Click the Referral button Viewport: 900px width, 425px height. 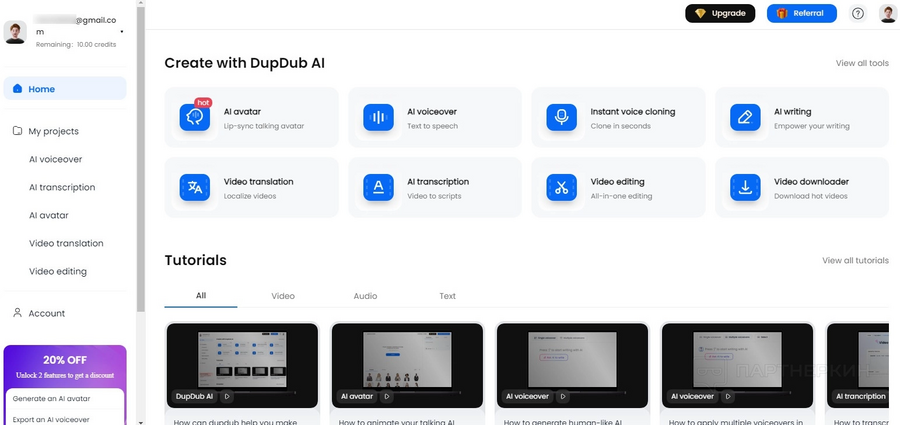(801, 13)
